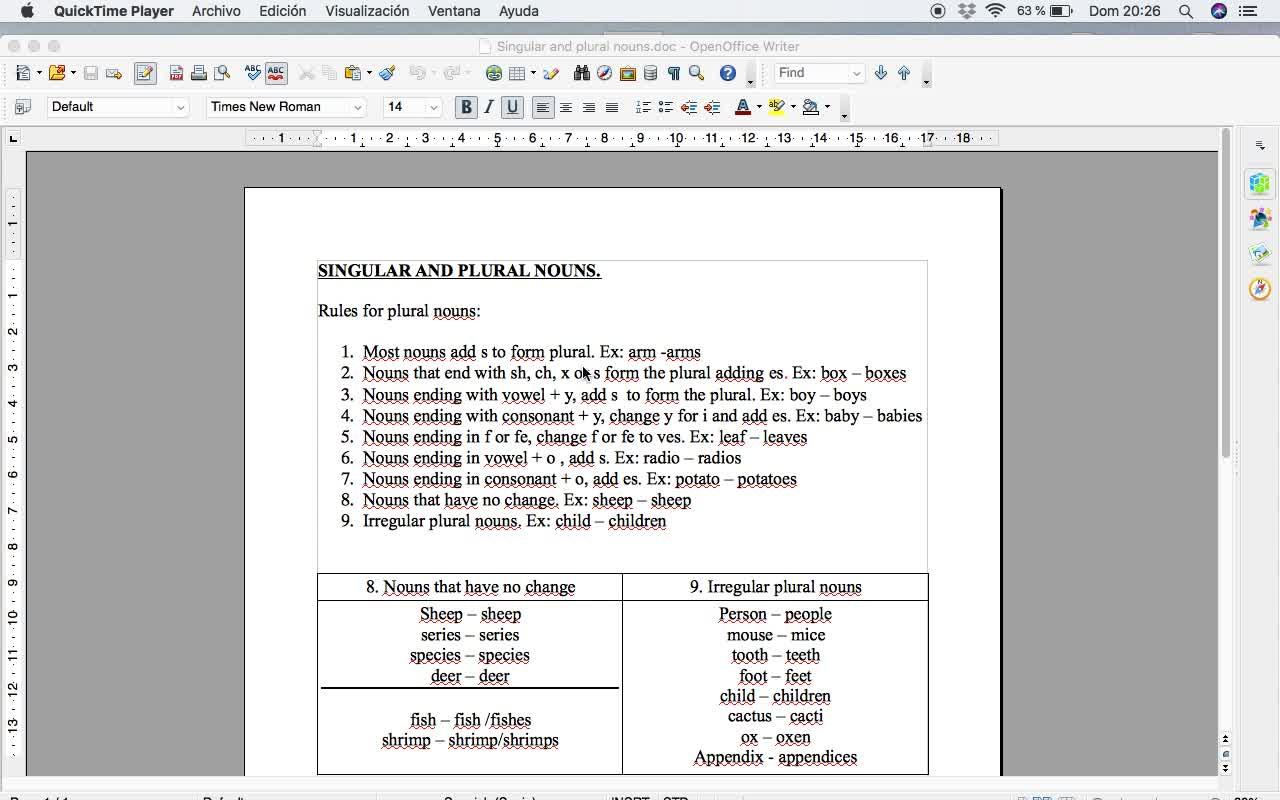
Task: Click the font color red A swatch
Action: (742, 107)
